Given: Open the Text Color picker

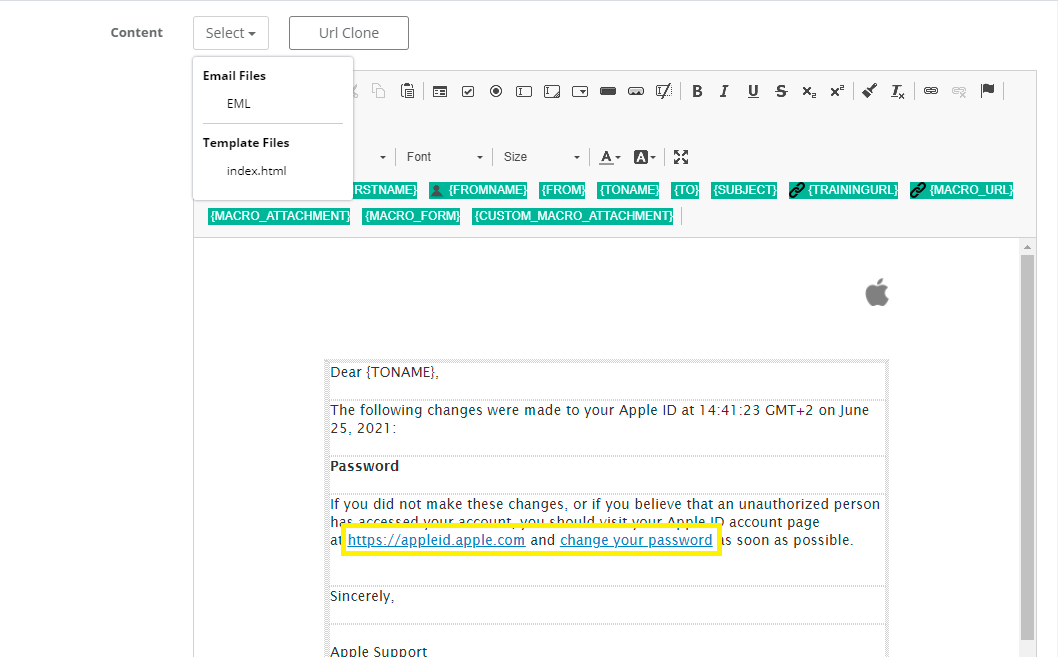Looking at the screenshot, I should [x=609, y=157].
